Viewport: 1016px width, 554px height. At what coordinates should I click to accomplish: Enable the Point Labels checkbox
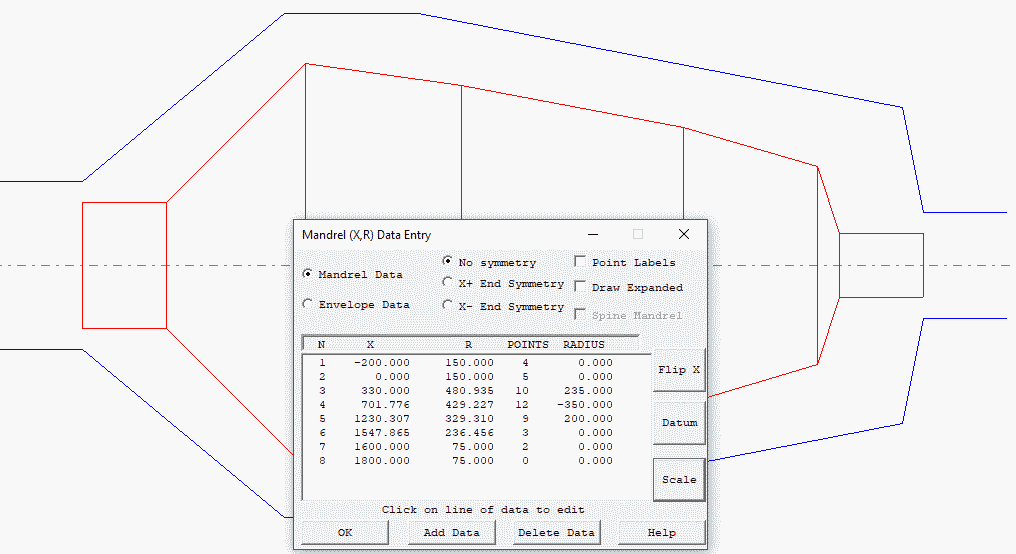pyautogui.click(x=581, y=262)
